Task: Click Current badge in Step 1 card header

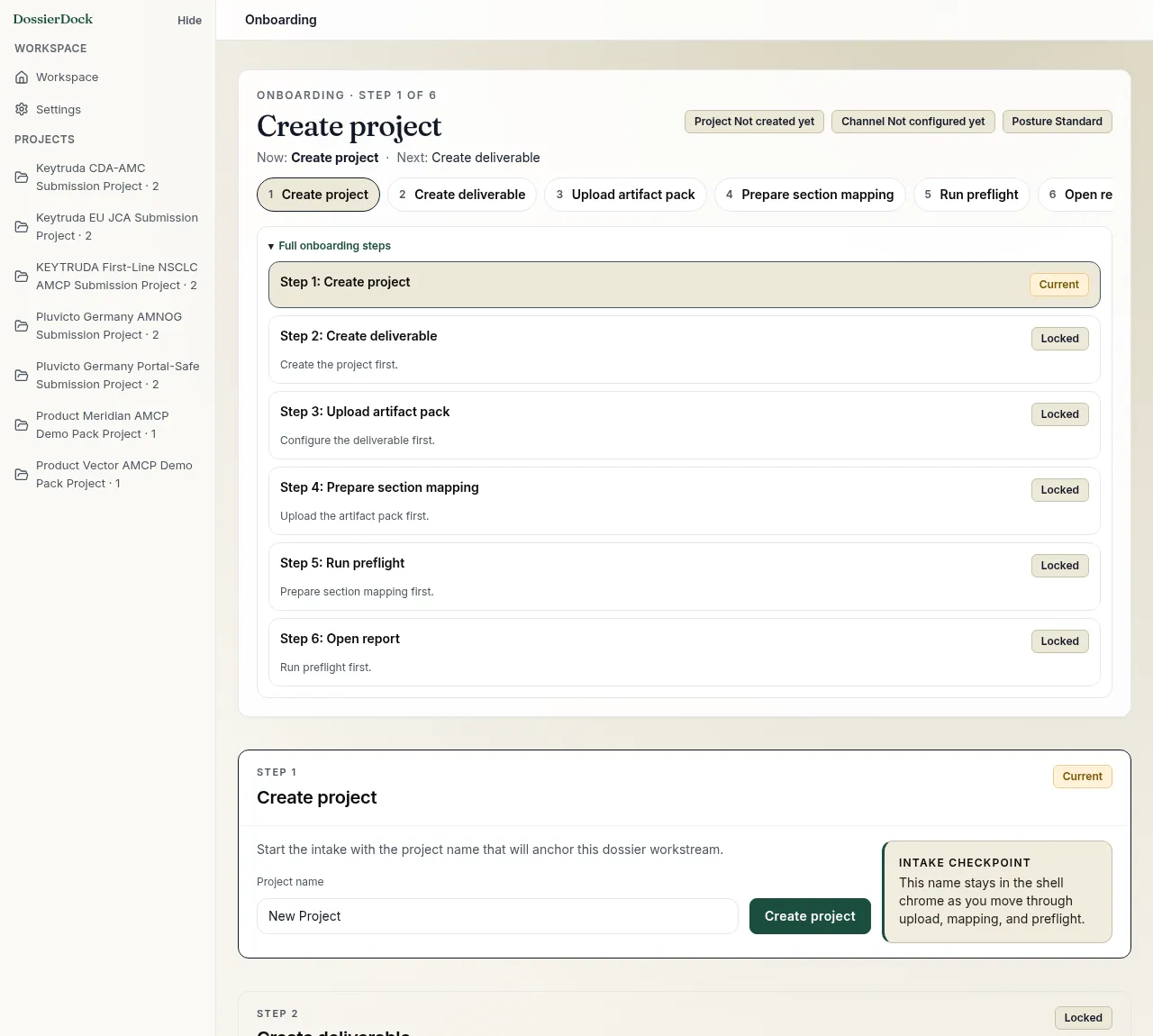Action: (x=1082, y=777)
